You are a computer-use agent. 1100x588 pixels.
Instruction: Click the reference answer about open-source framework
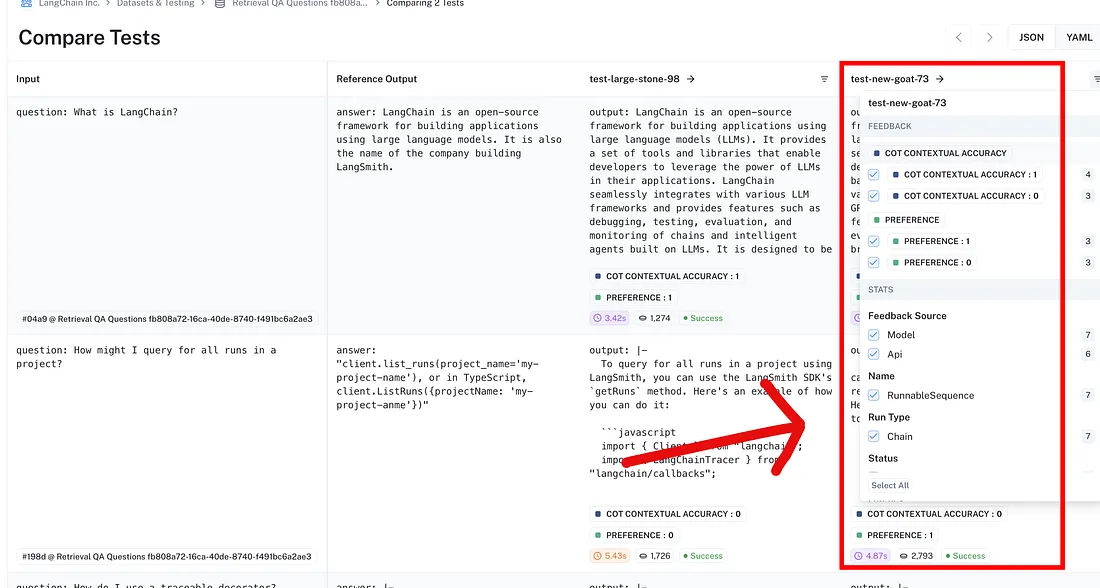pyautogui.click(x=449, y=140)
